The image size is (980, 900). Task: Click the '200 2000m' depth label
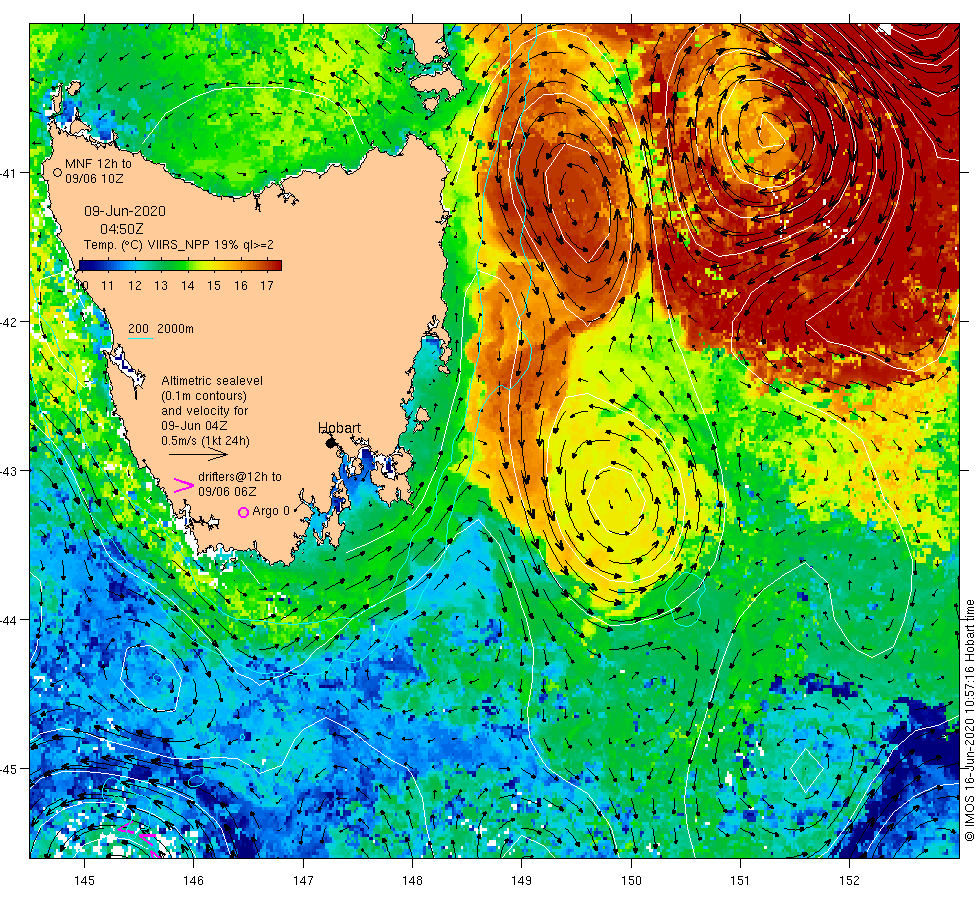pyautogui.click(x=161, y=329)
